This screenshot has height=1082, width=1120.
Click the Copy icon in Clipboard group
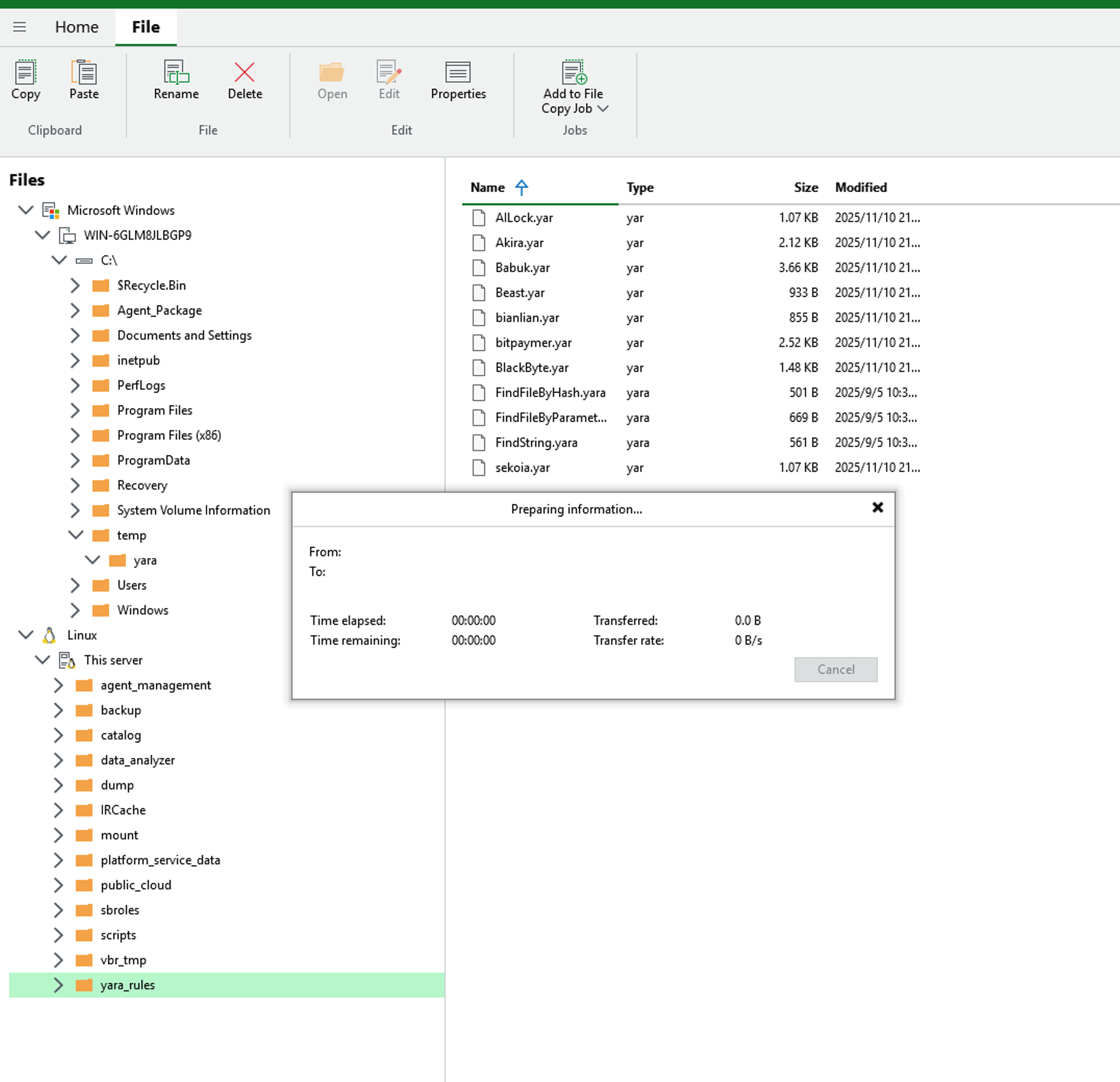[x=25, y=73]
